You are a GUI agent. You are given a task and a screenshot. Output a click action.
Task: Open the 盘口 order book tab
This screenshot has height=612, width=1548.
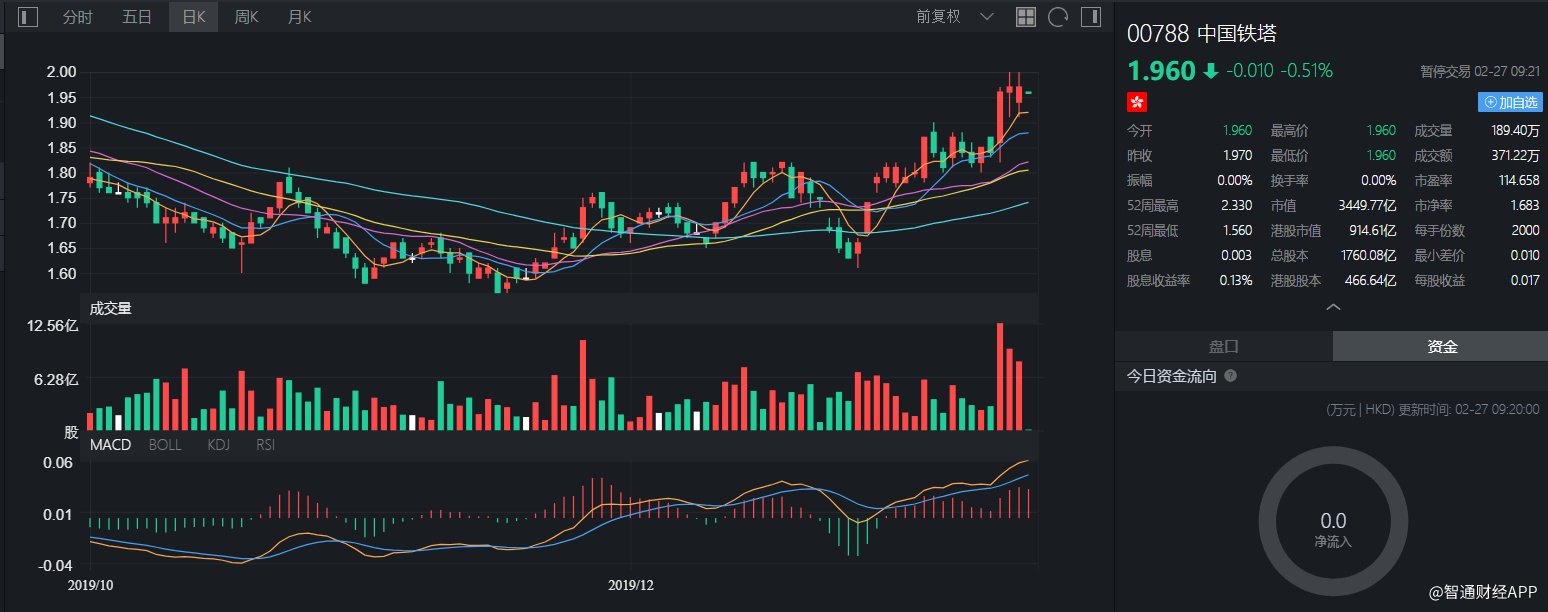tap(1223, 347)
